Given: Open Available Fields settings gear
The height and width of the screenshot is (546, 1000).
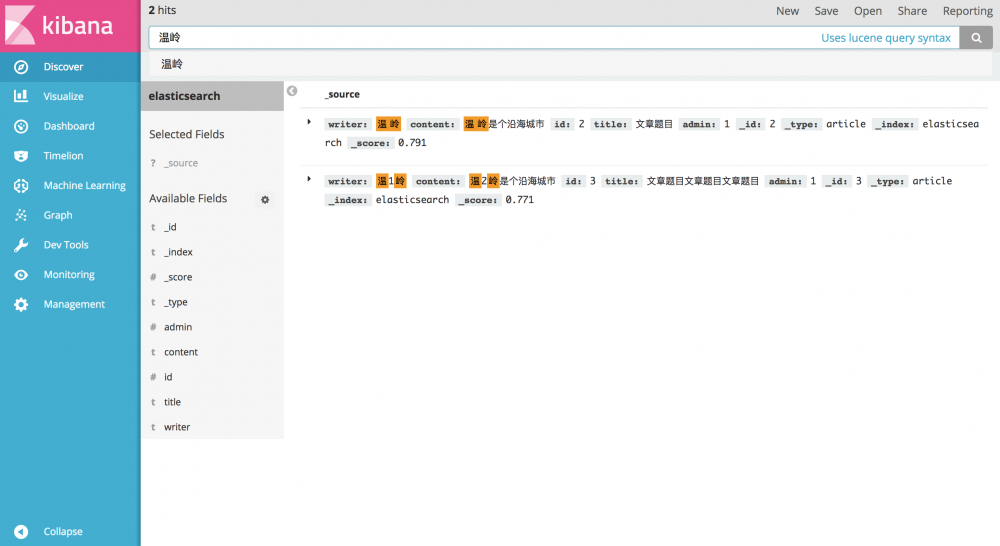Looking at the screenshot, I should click(x=265, y=200).
